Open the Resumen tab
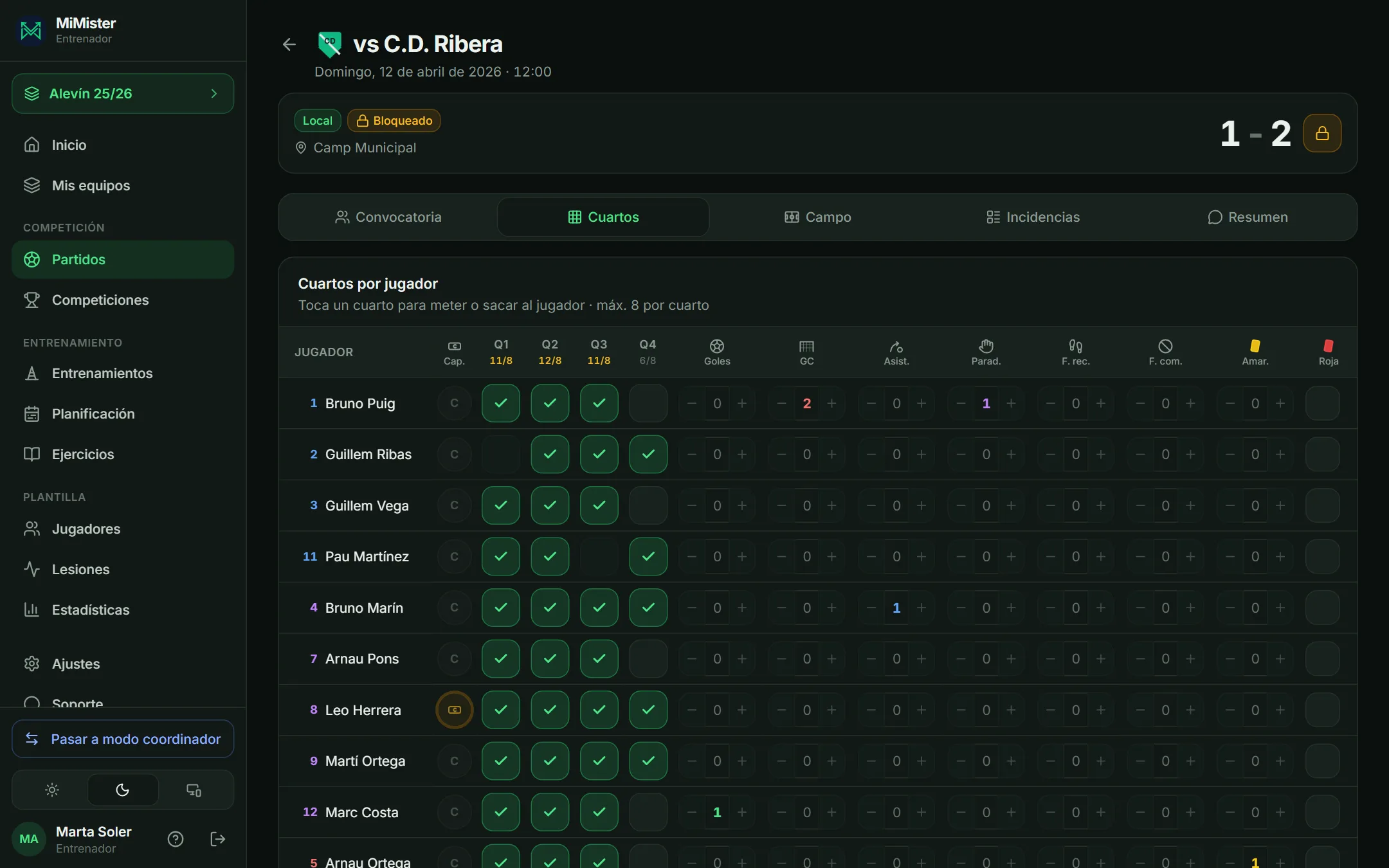The image size is (1389, 868). tap(1248, 217)
